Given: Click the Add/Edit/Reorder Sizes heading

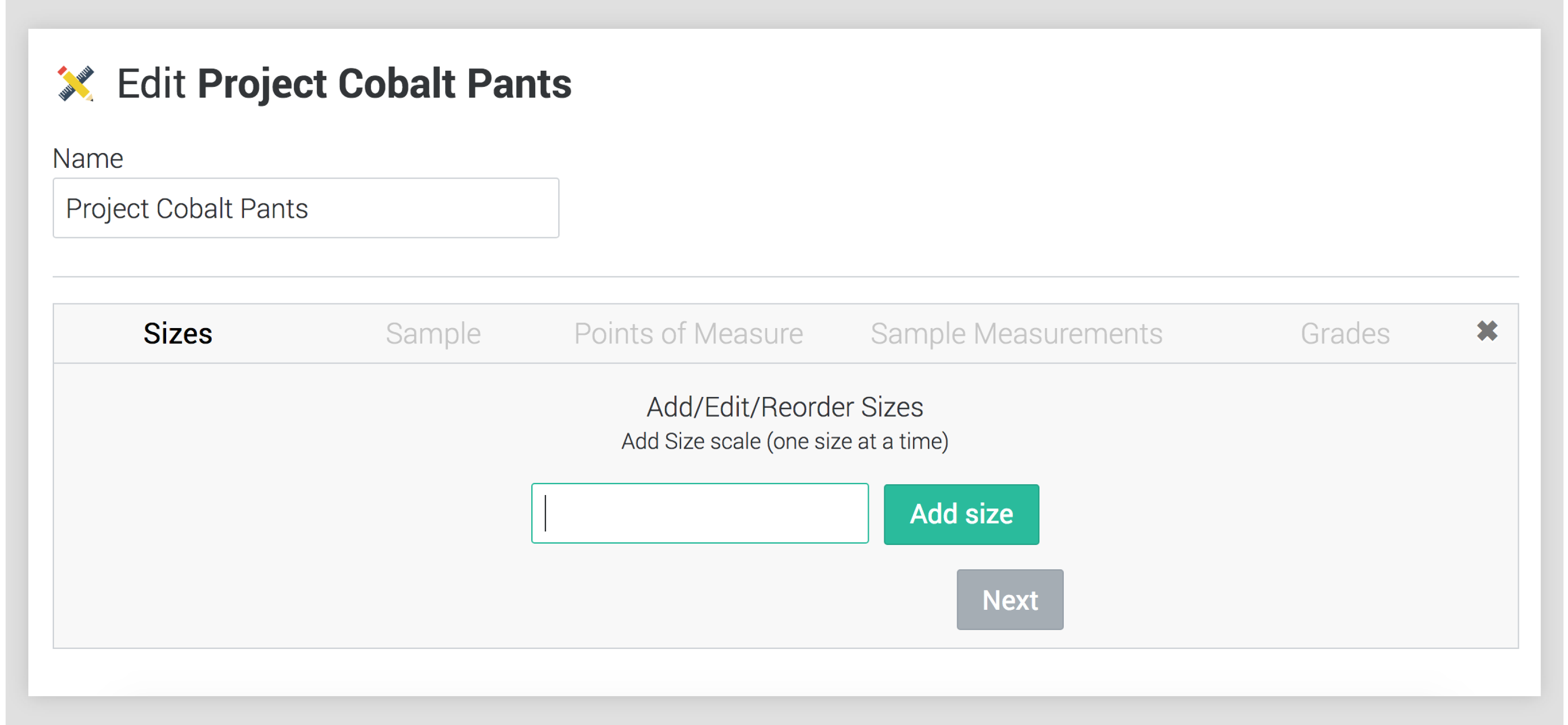Looking at the screenshot, I should [784, 407].
